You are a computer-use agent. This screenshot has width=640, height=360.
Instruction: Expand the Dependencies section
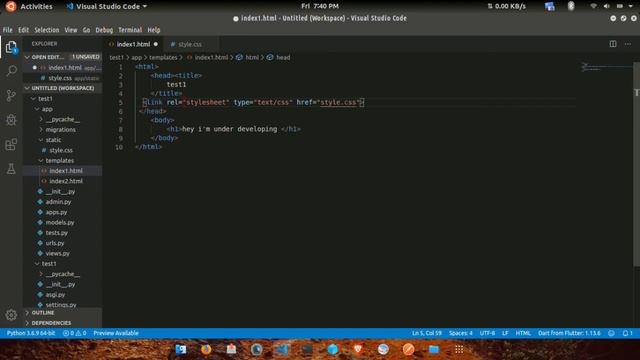coord(62,323)
